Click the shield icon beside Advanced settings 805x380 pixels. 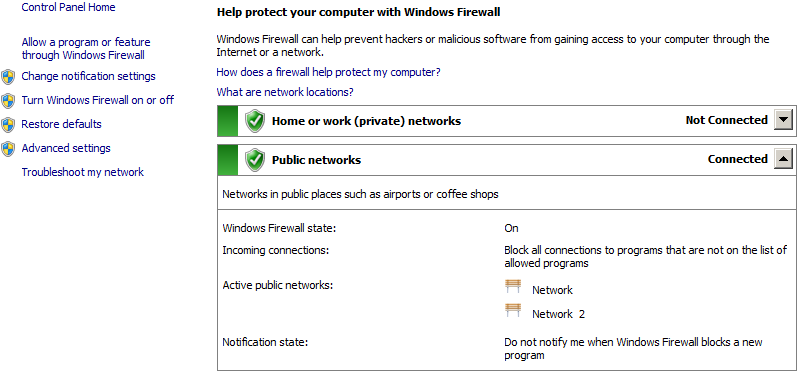(8, 149)
